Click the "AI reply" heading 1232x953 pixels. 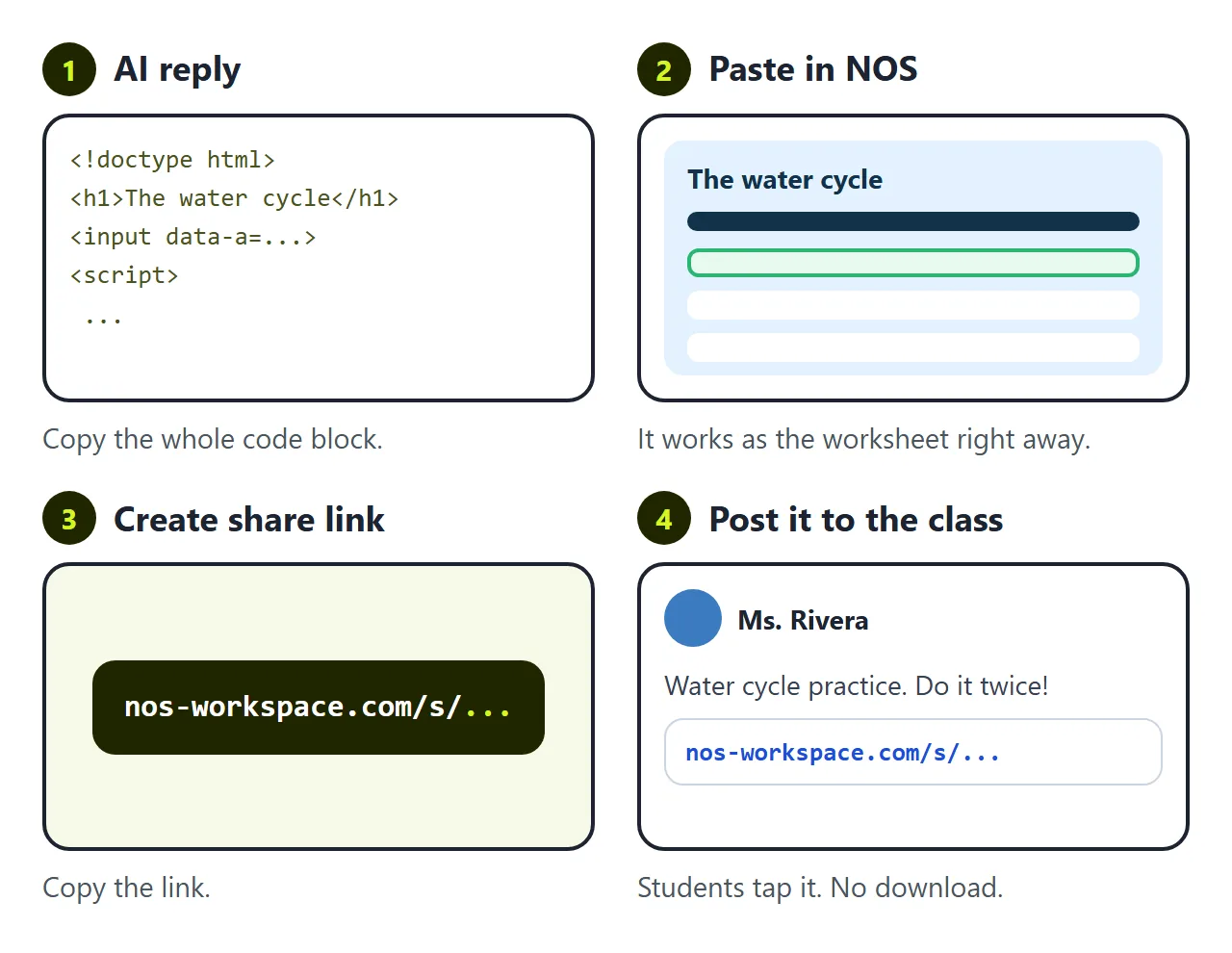pos(177,69)
